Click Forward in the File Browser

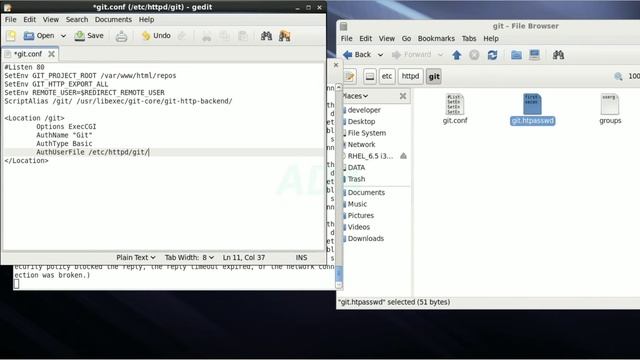click(x=412, y=55)
